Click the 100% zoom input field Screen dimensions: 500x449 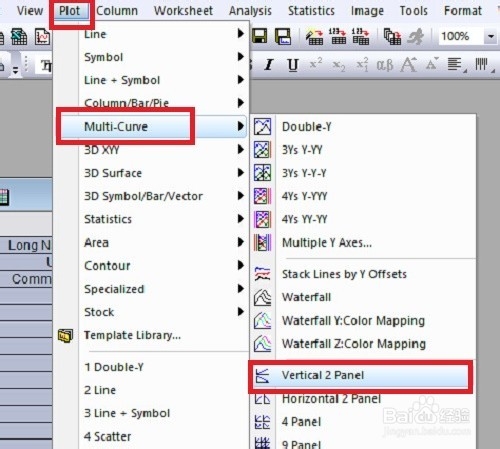coord(461,36)
